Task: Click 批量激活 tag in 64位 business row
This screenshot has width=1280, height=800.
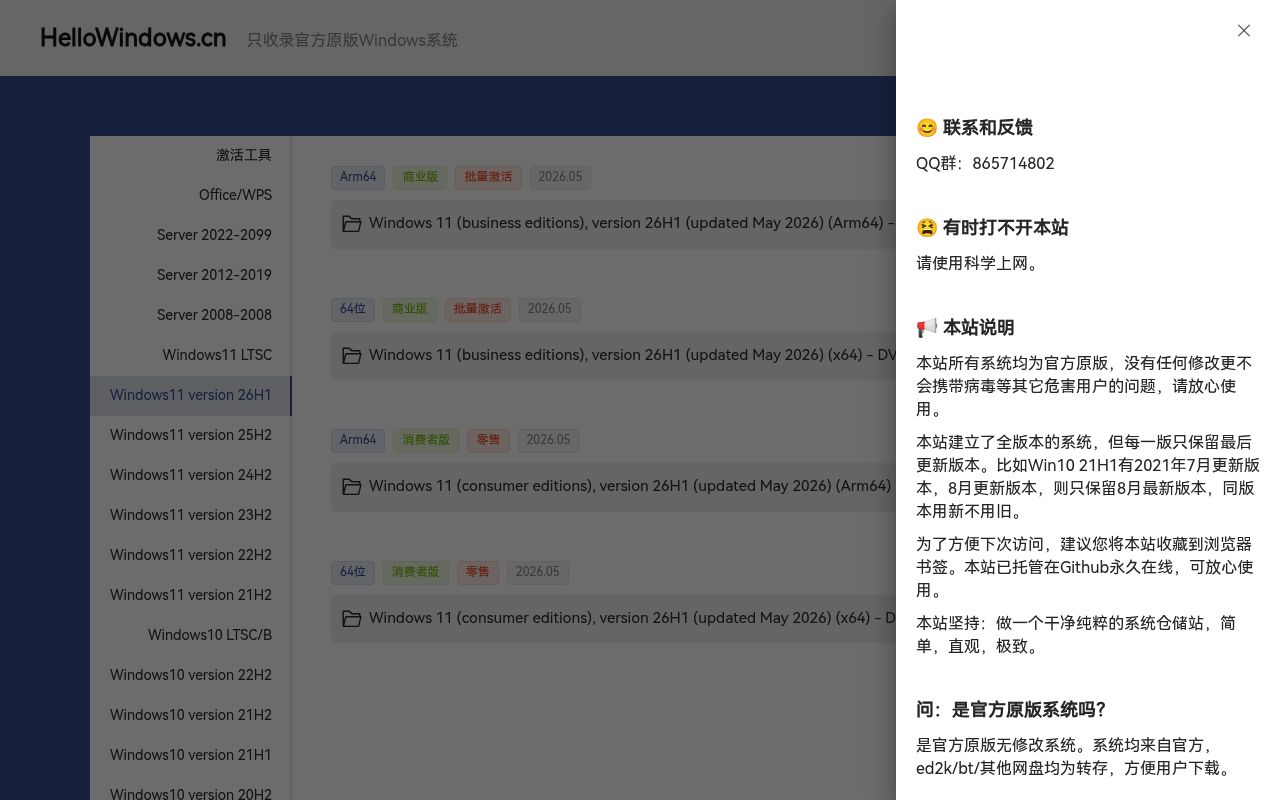Action: [478, 309]
